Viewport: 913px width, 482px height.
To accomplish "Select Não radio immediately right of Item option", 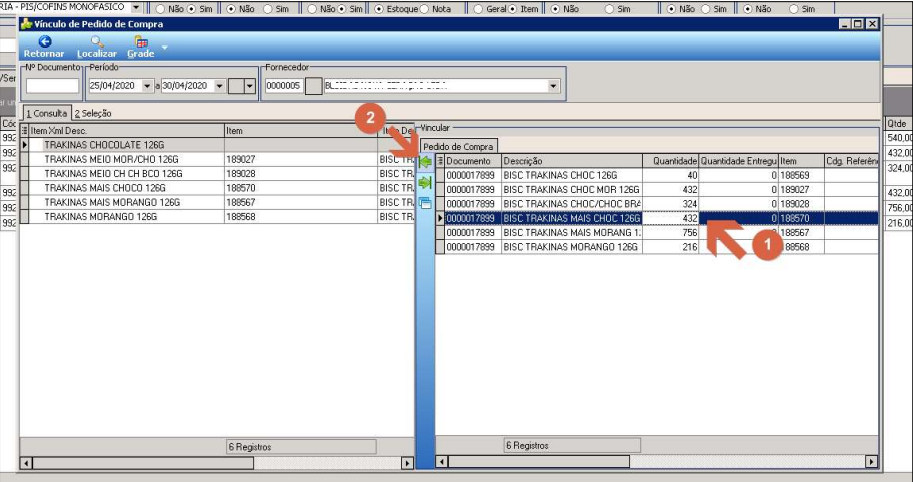I will (555, 9).
